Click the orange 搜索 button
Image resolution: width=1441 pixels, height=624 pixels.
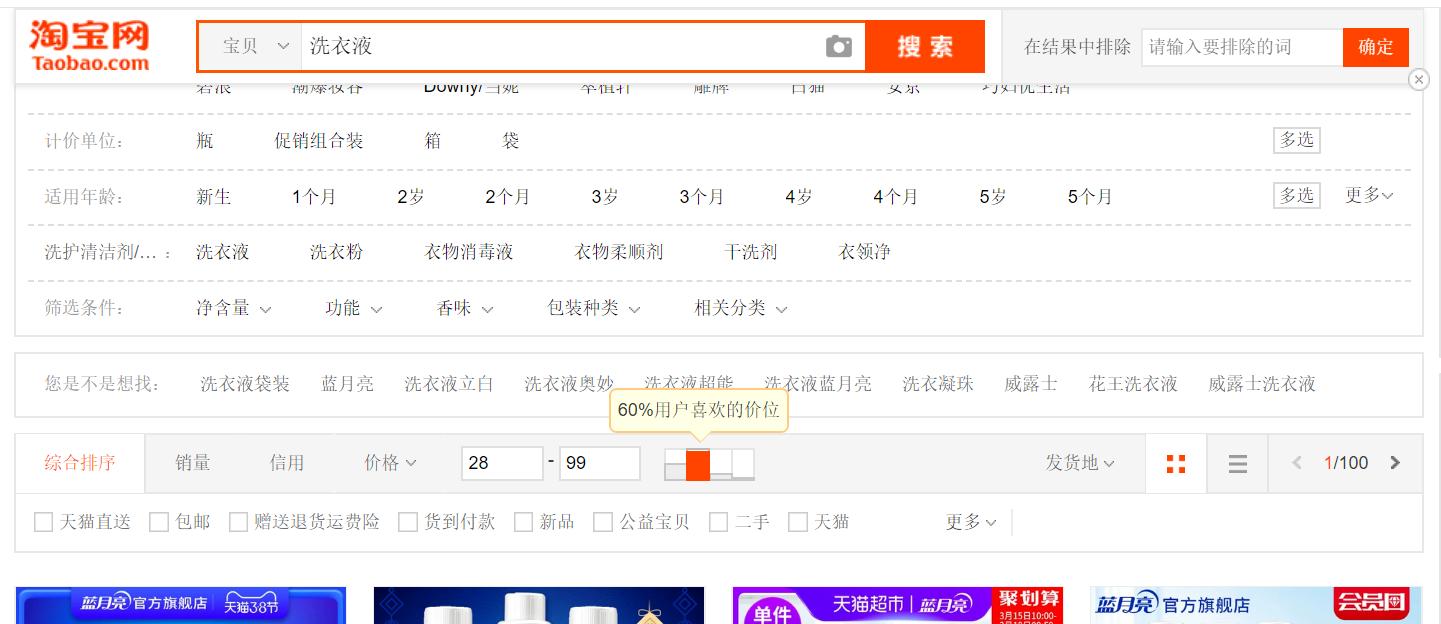click(925, 46)
